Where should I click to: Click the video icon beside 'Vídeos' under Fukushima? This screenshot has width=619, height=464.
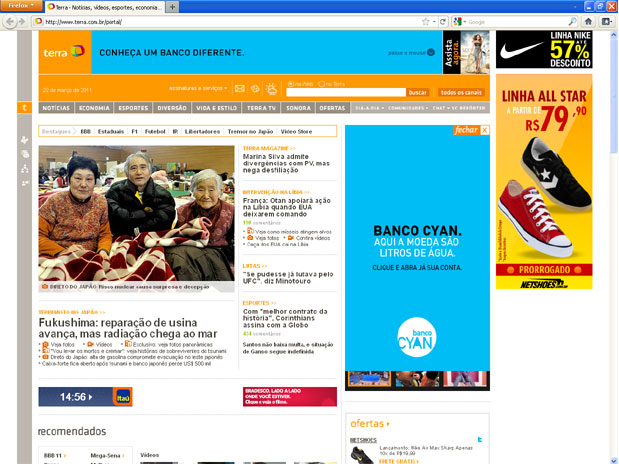tap(90, 344)
